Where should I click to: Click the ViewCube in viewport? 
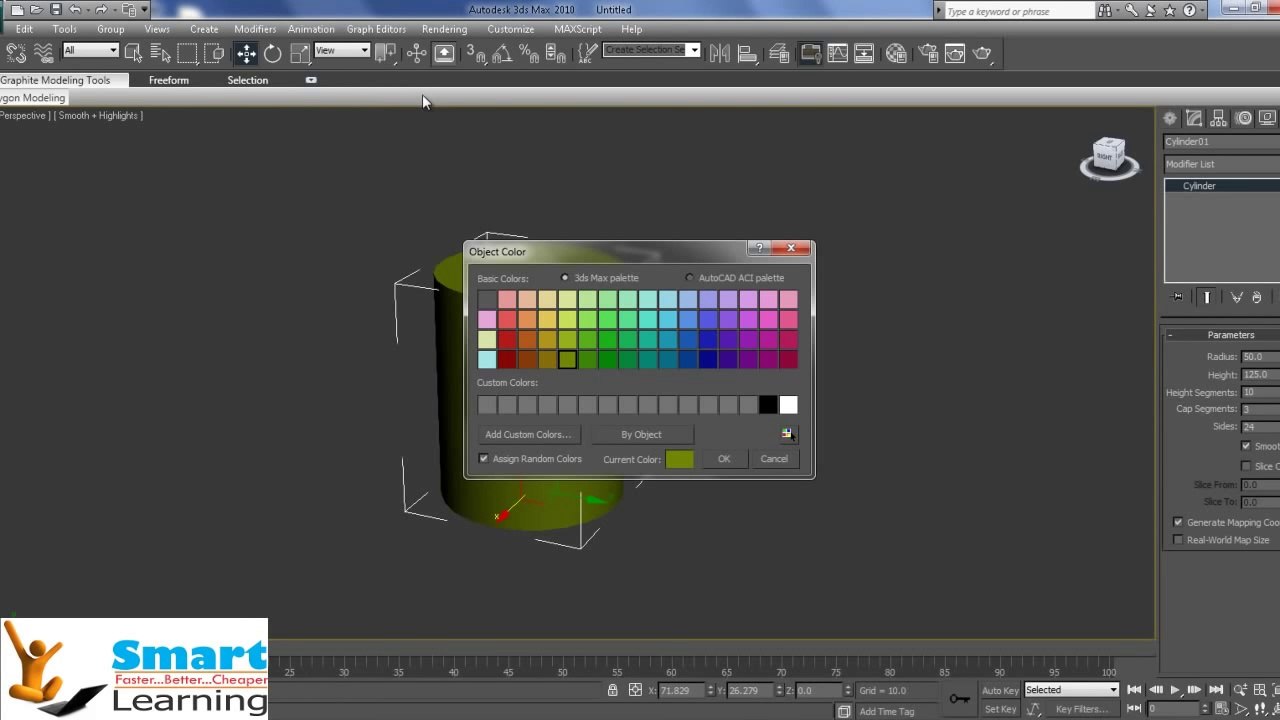click(x=1108, y=158)
